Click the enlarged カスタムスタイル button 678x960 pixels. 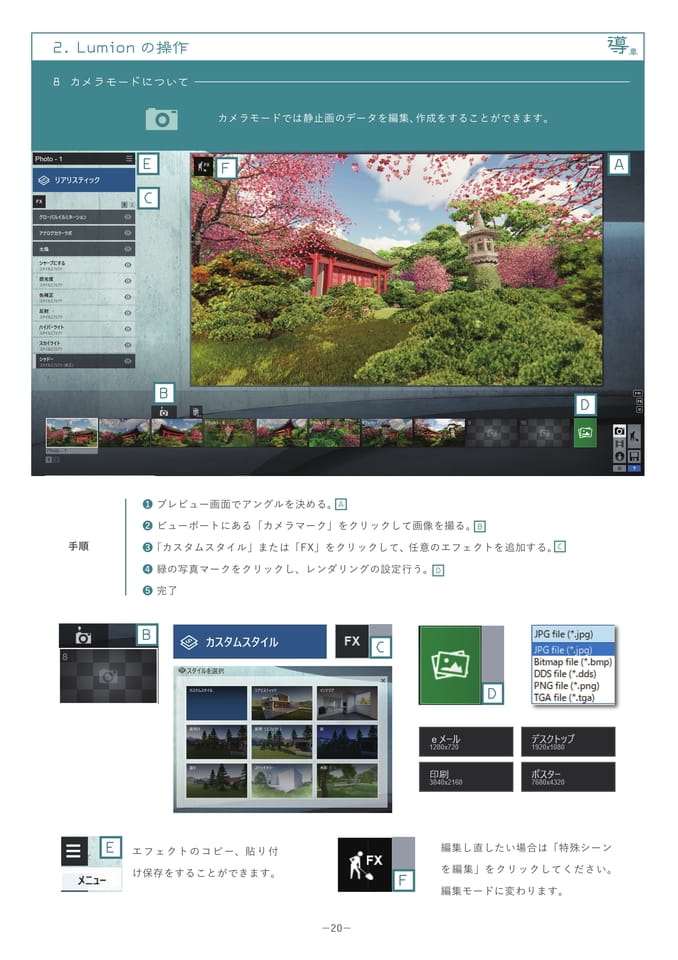pos(250,642)
